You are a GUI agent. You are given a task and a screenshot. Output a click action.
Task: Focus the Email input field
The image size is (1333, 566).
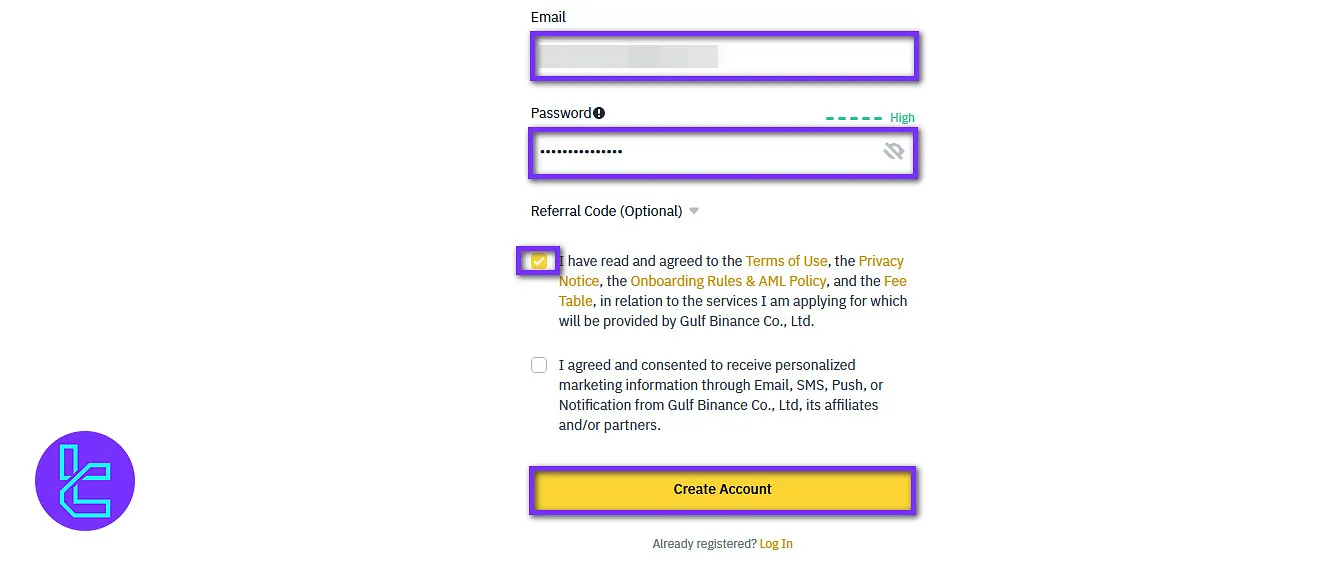[x=723, y=56]
